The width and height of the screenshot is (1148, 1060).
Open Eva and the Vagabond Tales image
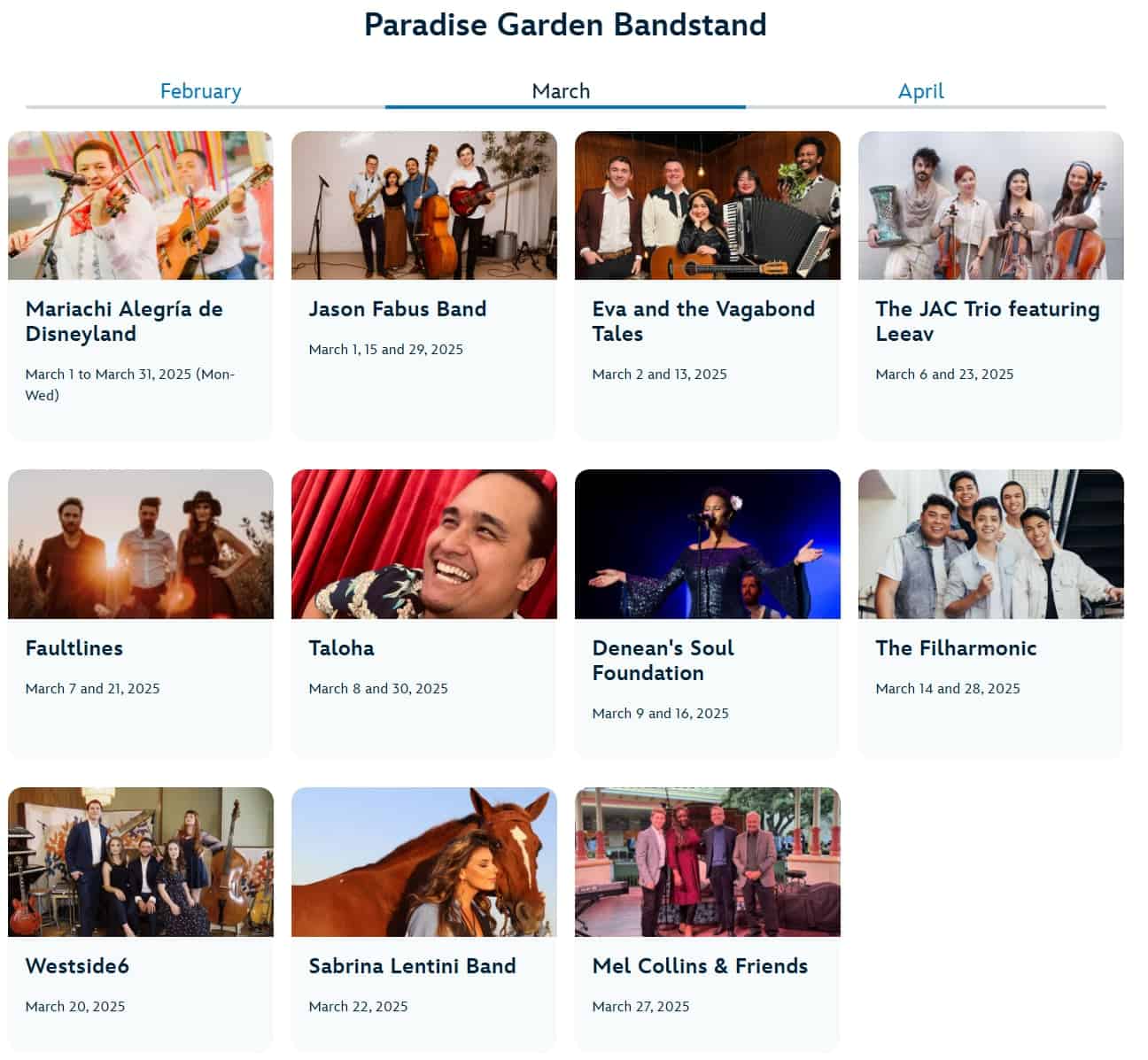(x=708, y=205)
